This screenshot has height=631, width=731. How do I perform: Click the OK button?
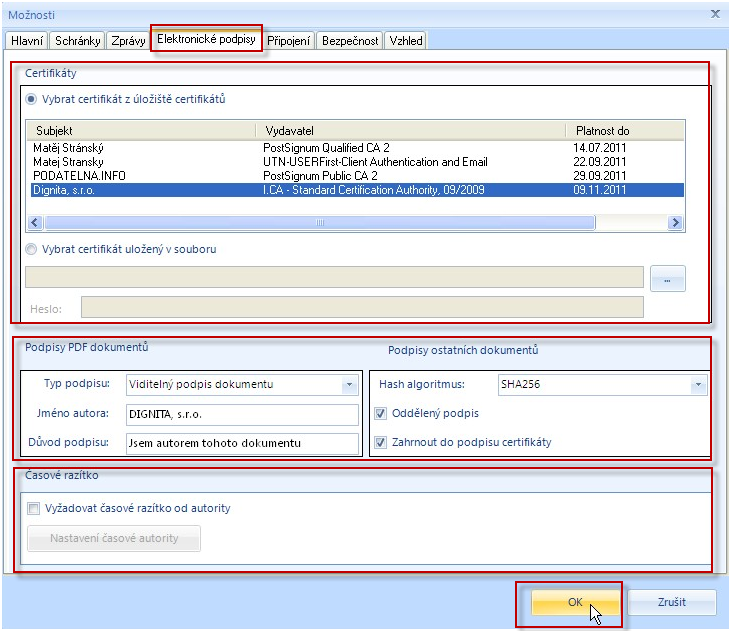click(x=575, y=602)
